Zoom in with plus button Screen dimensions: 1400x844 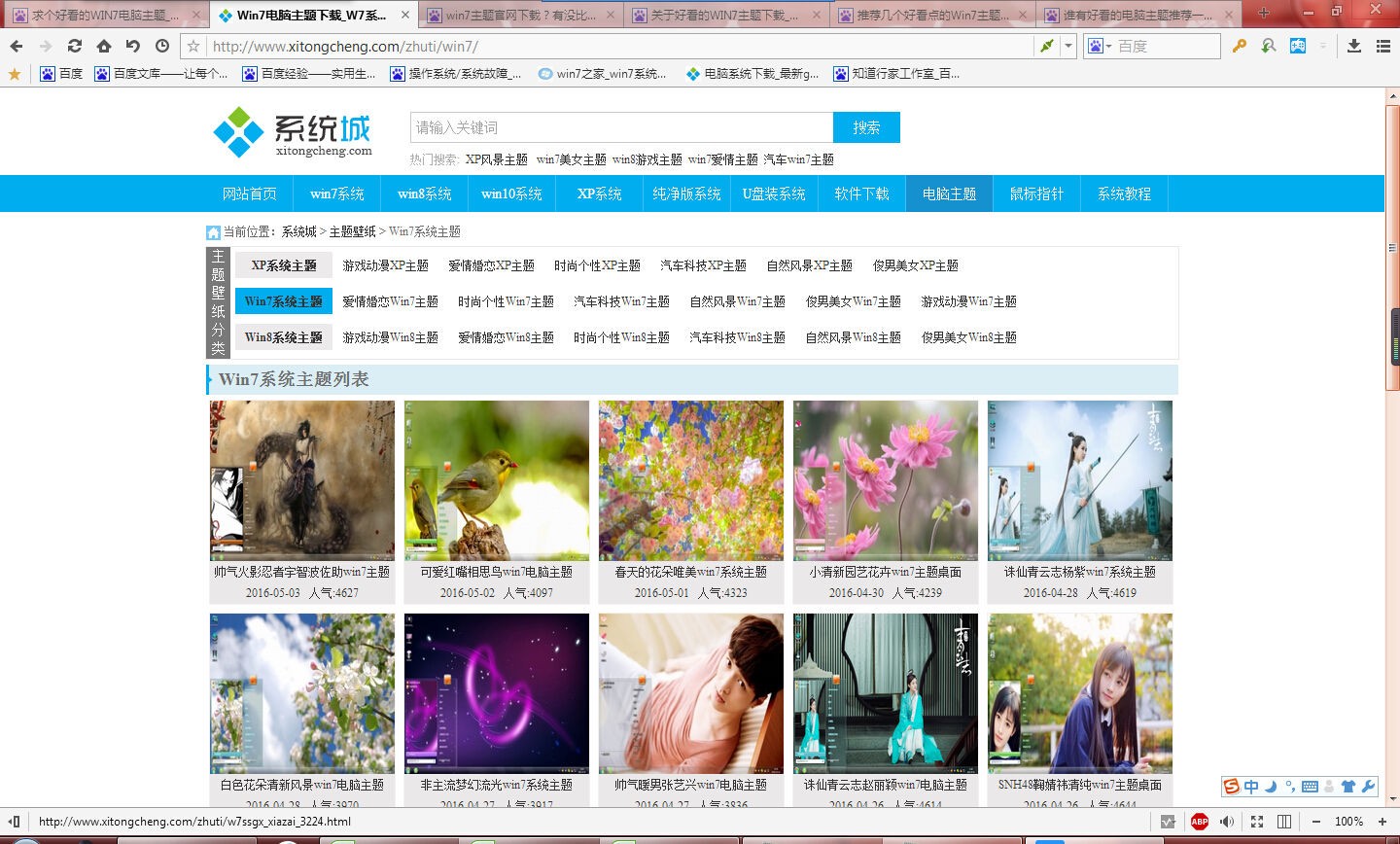click(1382, 822)
